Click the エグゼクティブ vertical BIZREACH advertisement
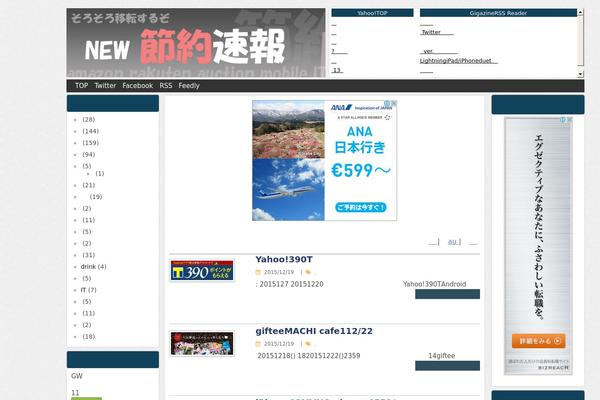The height and width of the screenshot is (400, 600). click(x=538, y=246)
